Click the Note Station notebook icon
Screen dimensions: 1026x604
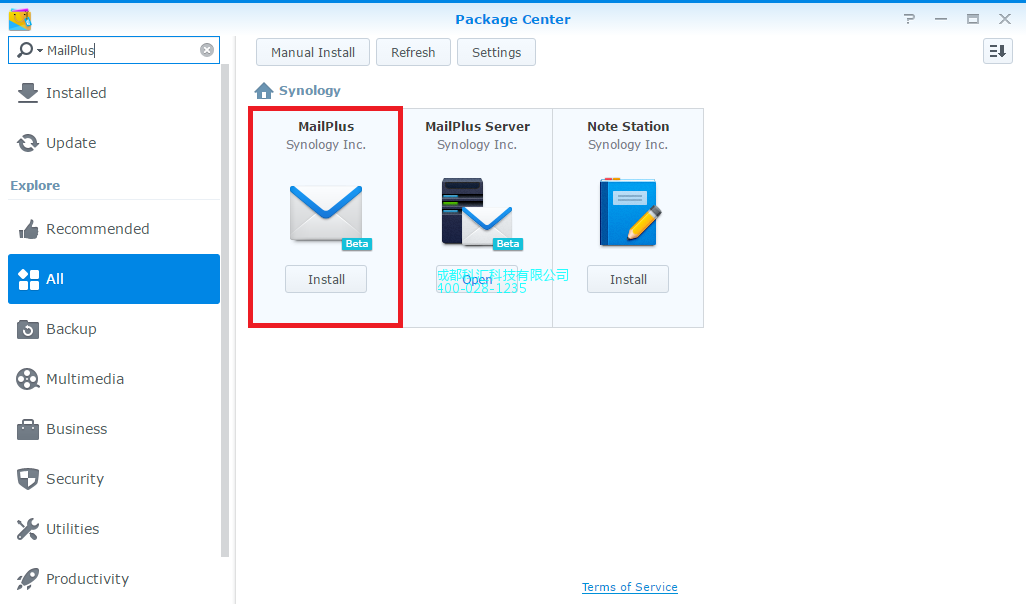tap(629, 212)
